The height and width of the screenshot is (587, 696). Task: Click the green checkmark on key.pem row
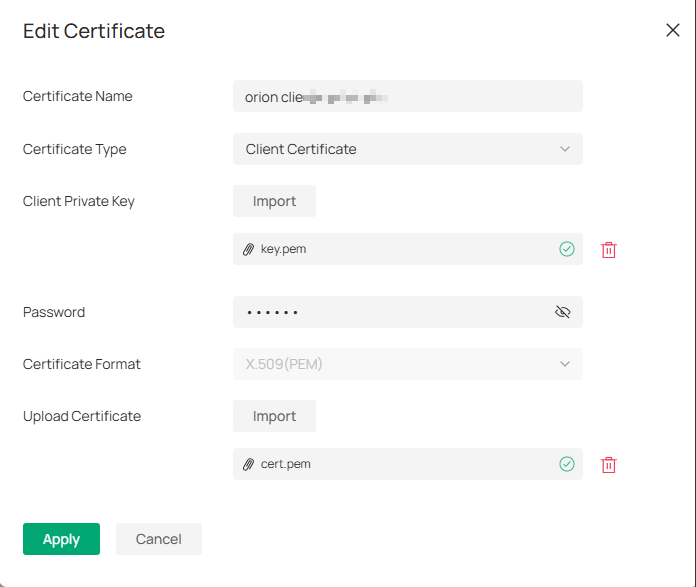coord(567,249)
